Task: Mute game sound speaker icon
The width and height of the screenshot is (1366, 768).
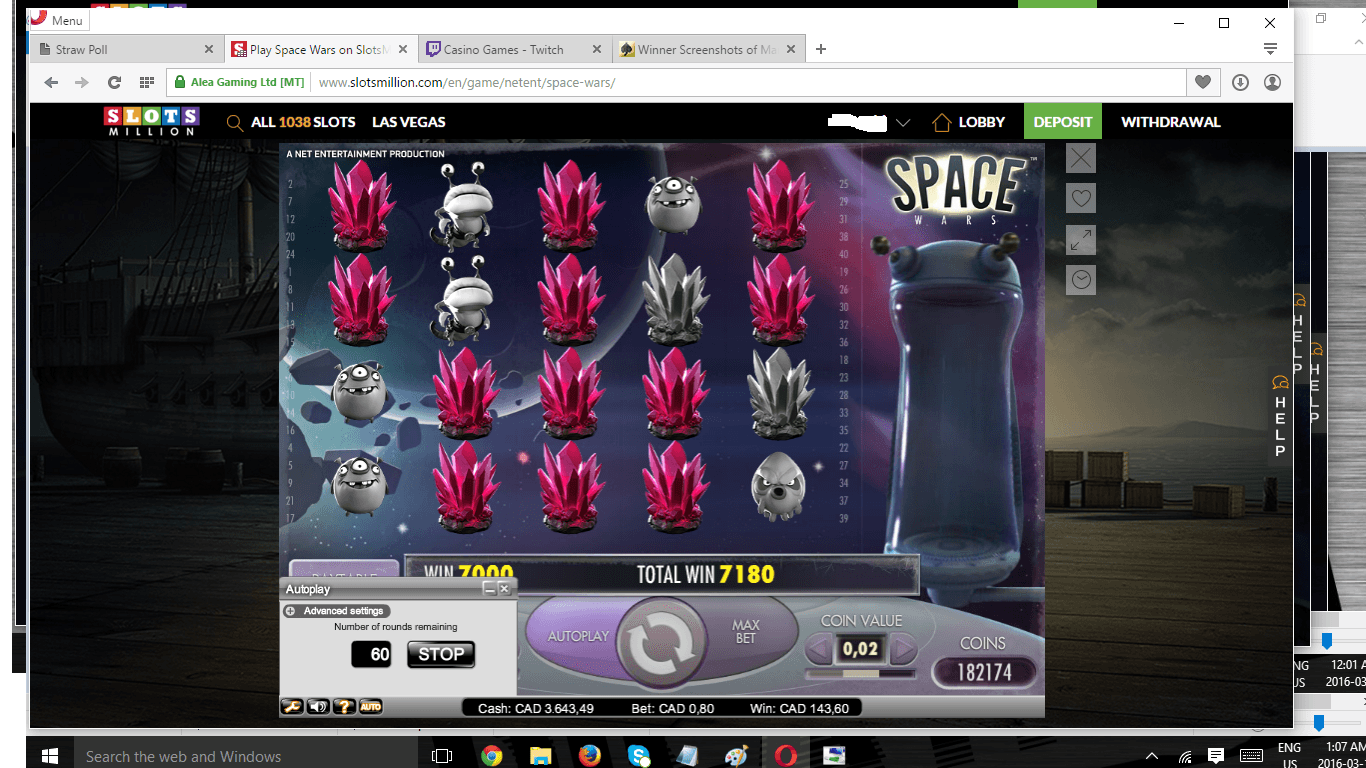Action: pos(318,707)
